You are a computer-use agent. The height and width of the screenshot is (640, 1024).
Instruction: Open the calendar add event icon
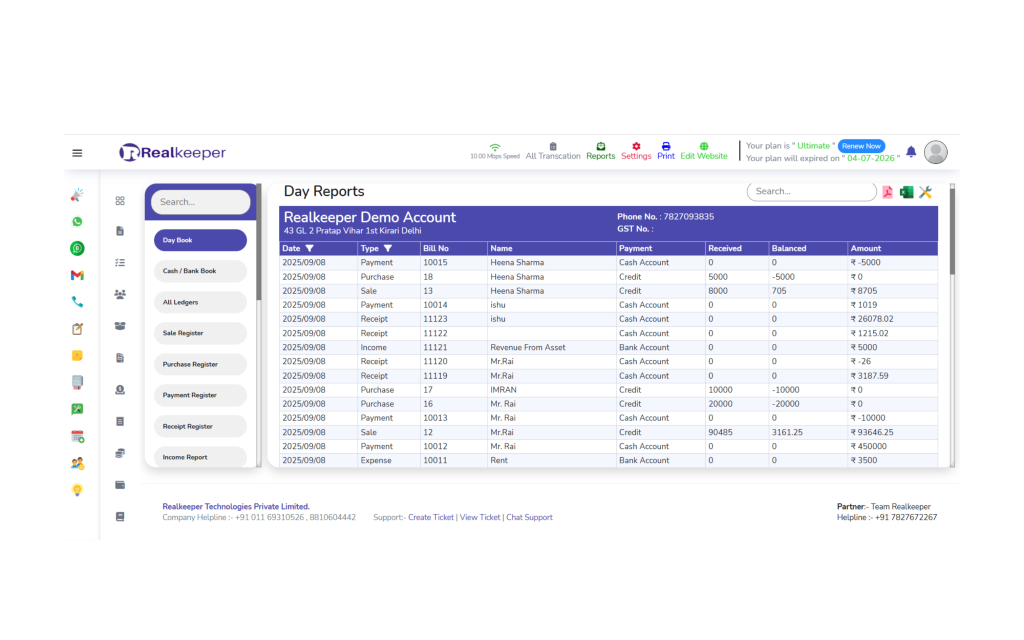coord(77,436)
